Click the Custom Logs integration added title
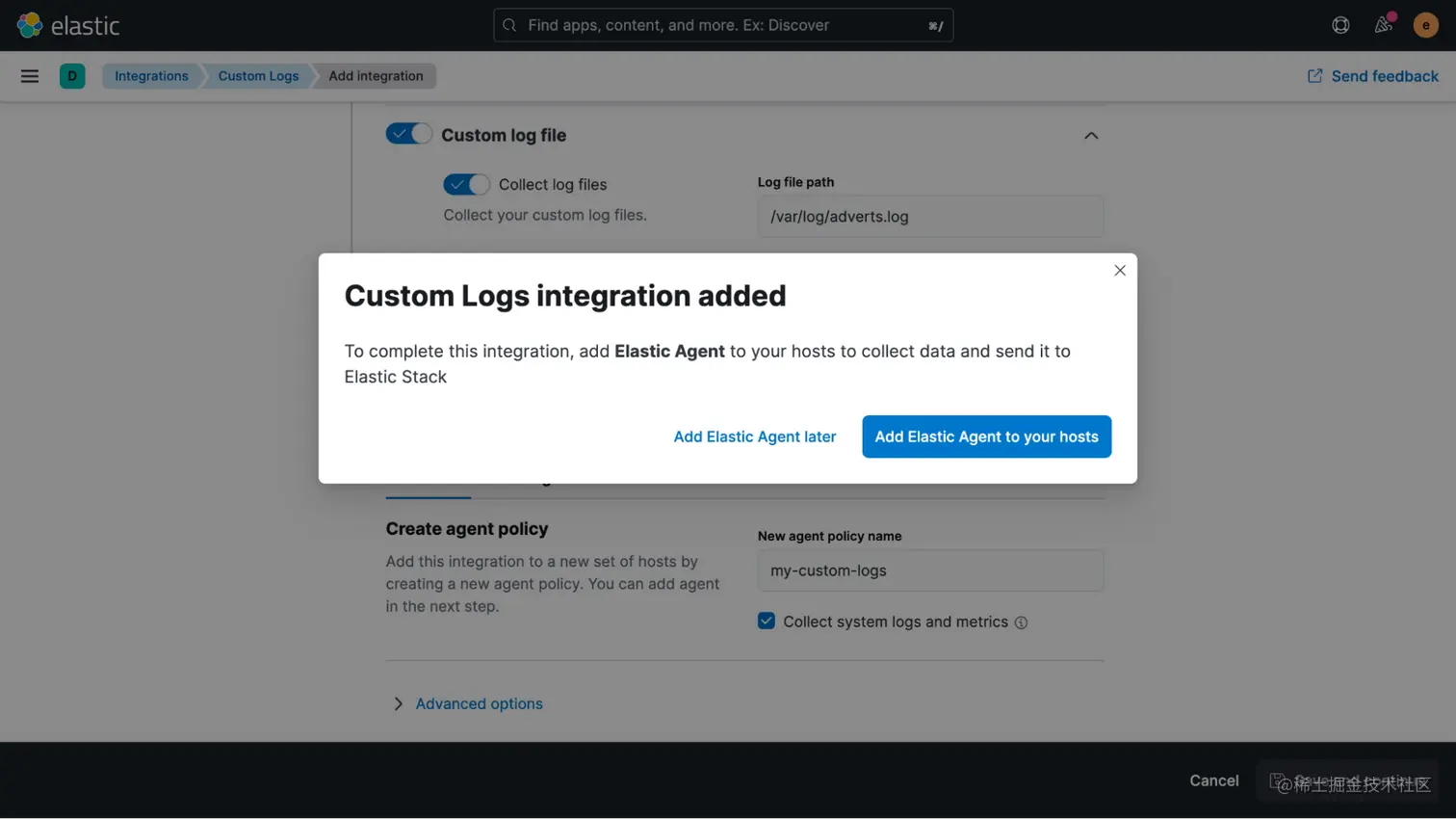Viewport: 1456px width, 819px height. [565, 296]
